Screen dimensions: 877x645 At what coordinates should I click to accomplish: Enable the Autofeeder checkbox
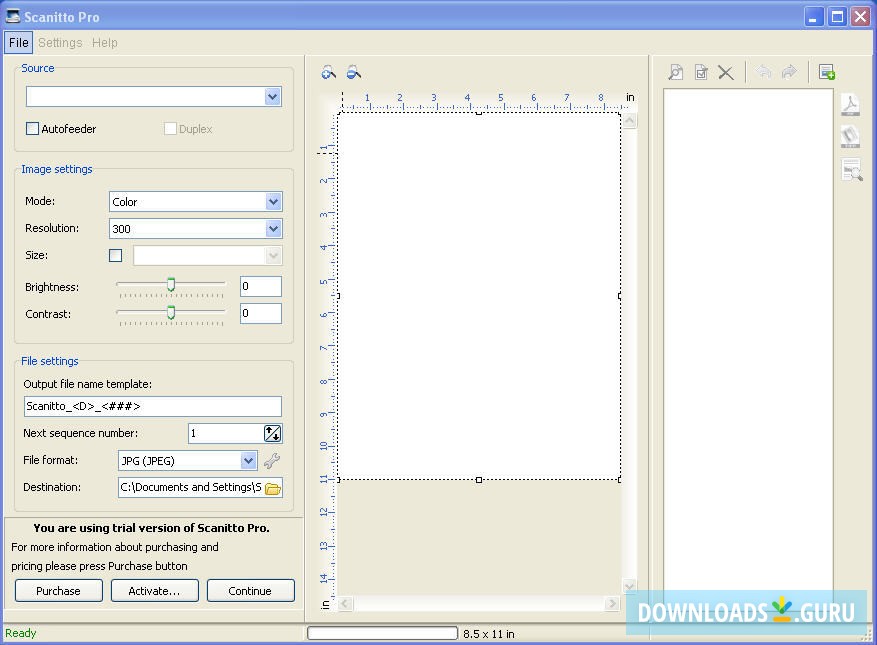[x=32, y=129]
